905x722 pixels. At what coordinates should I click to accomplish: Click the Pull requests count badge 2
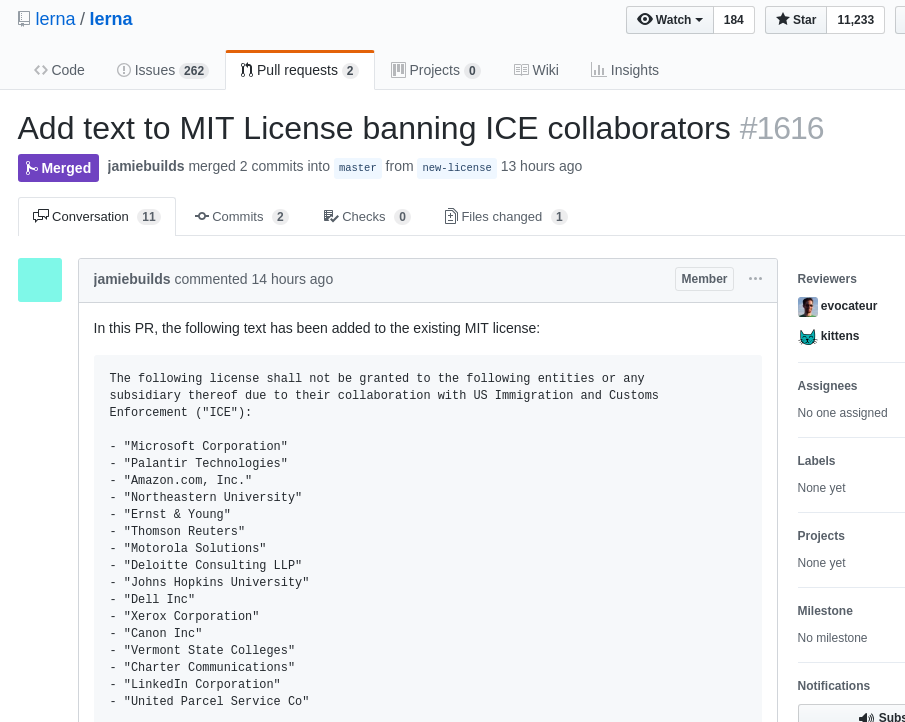coord(349,70)
